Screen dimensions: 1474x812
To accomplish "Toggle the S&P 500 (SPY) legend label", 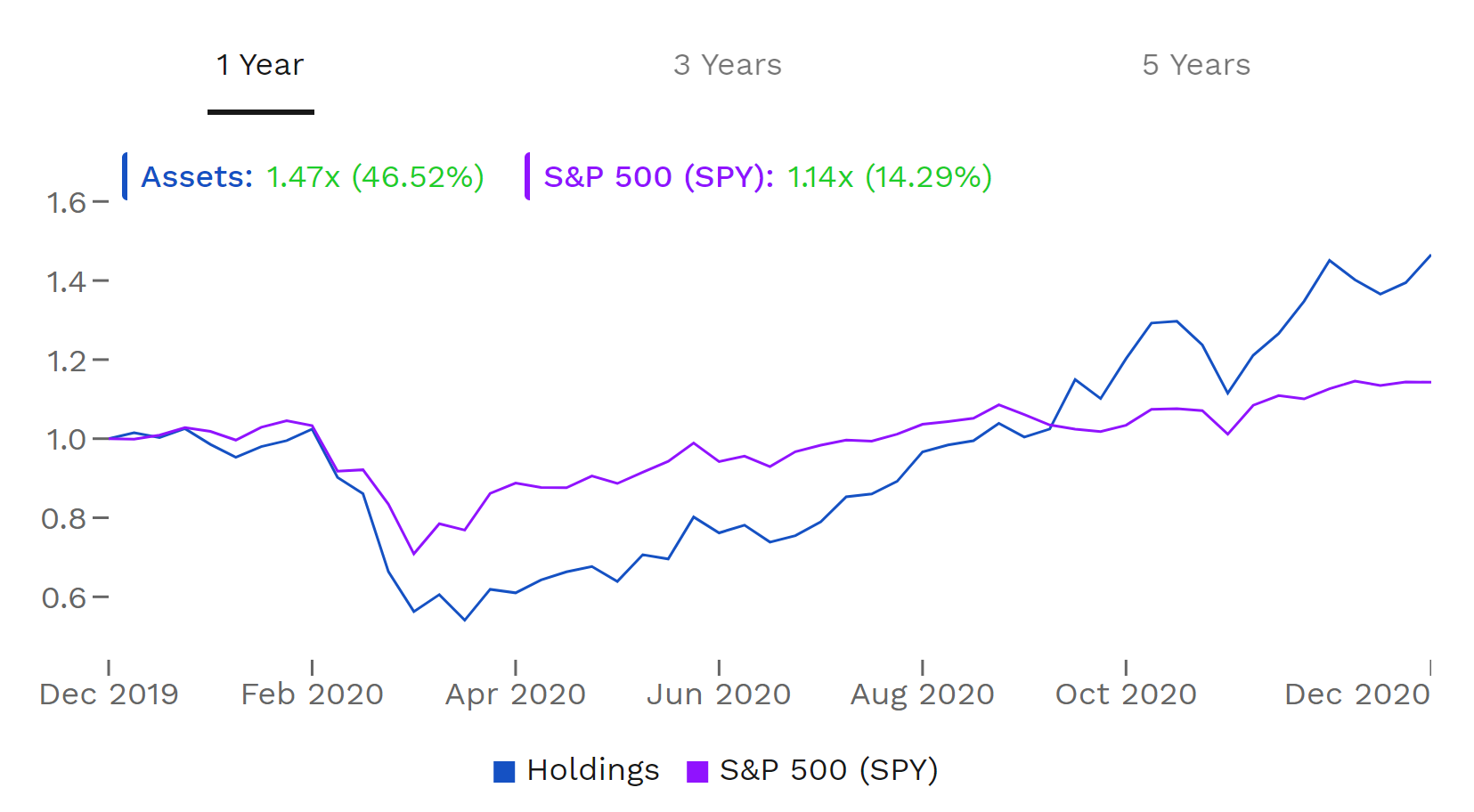I will (x=828, y=770).
